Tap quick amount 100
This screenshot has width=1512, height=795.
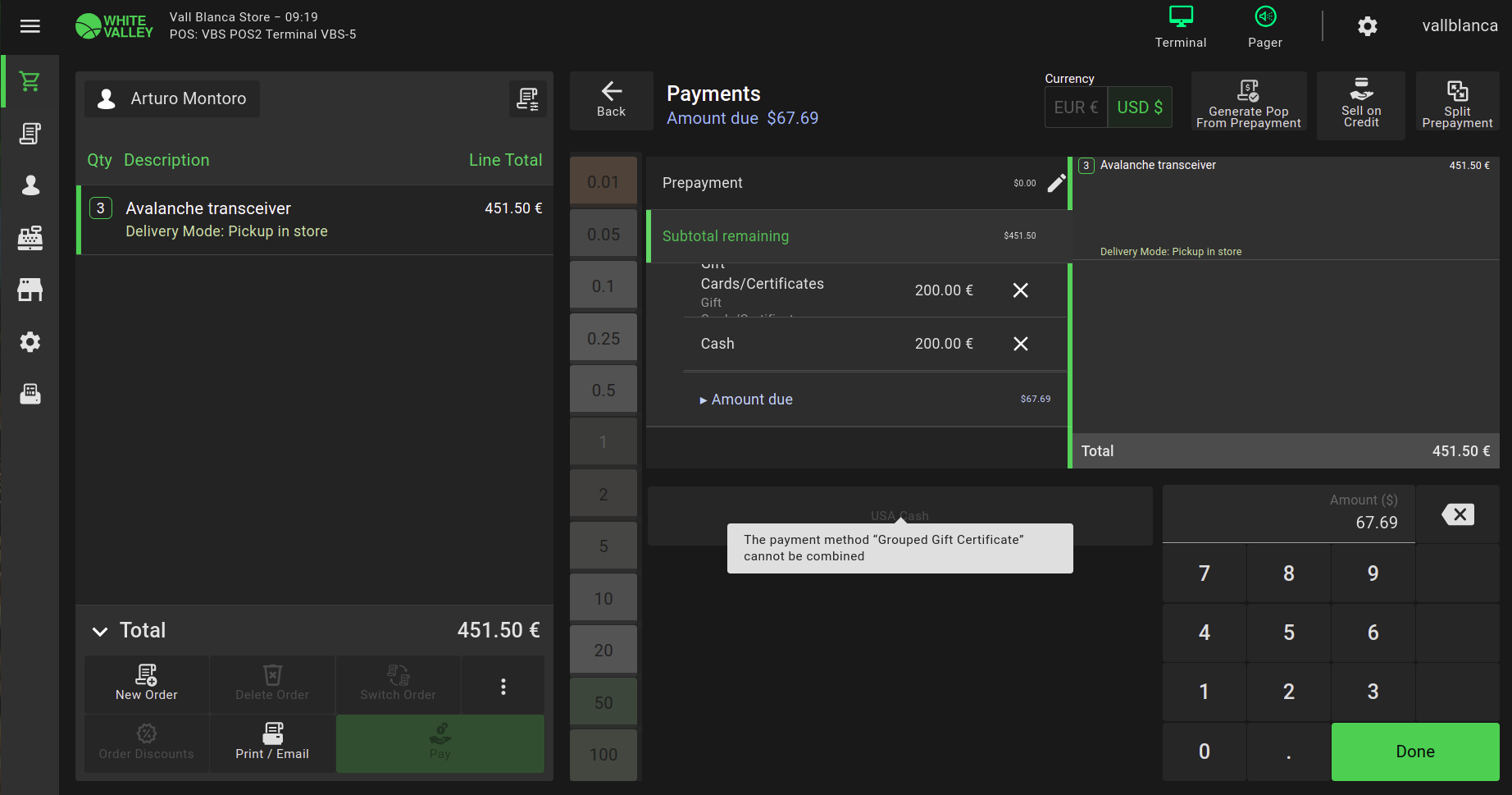(x=603, y=755)
